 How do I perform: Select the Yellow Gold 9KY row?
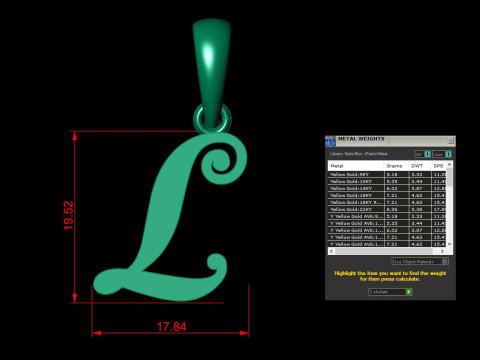(x=387, y=174)
